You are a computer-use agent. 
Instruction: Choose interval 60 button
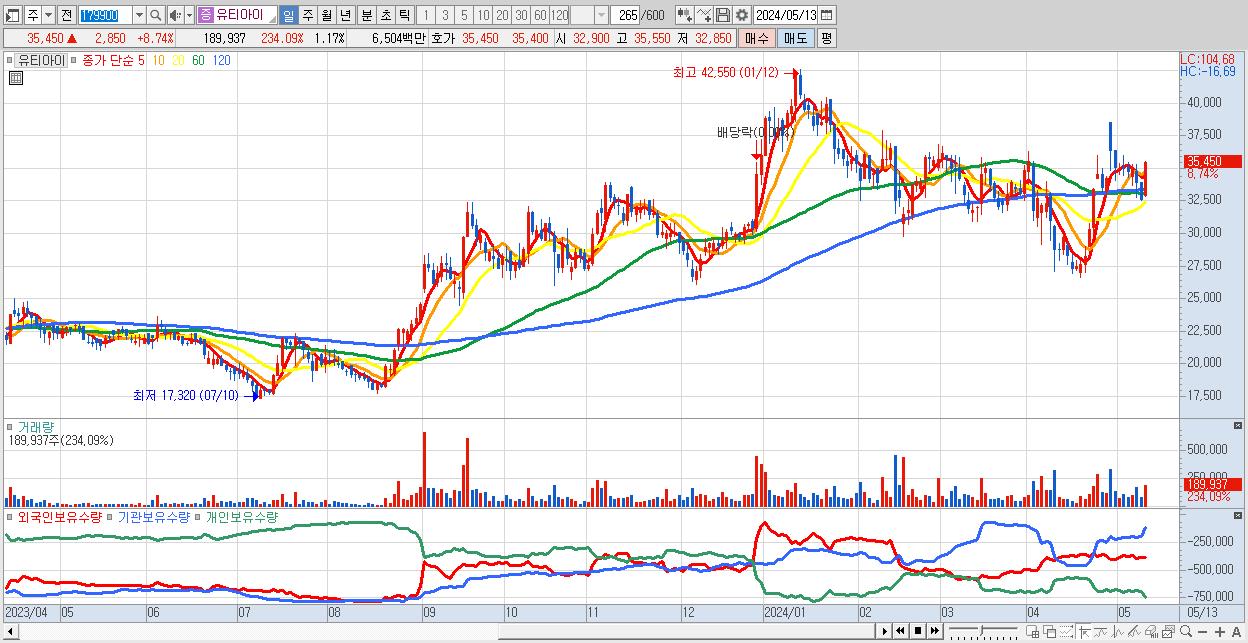pyautogui.click(x=540, y=15)
